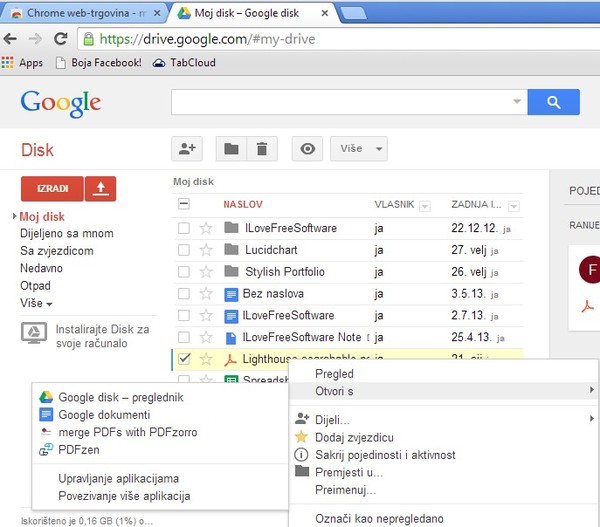Open the ZADNJA I... column dropdown arrow

(x=514, y=206)
